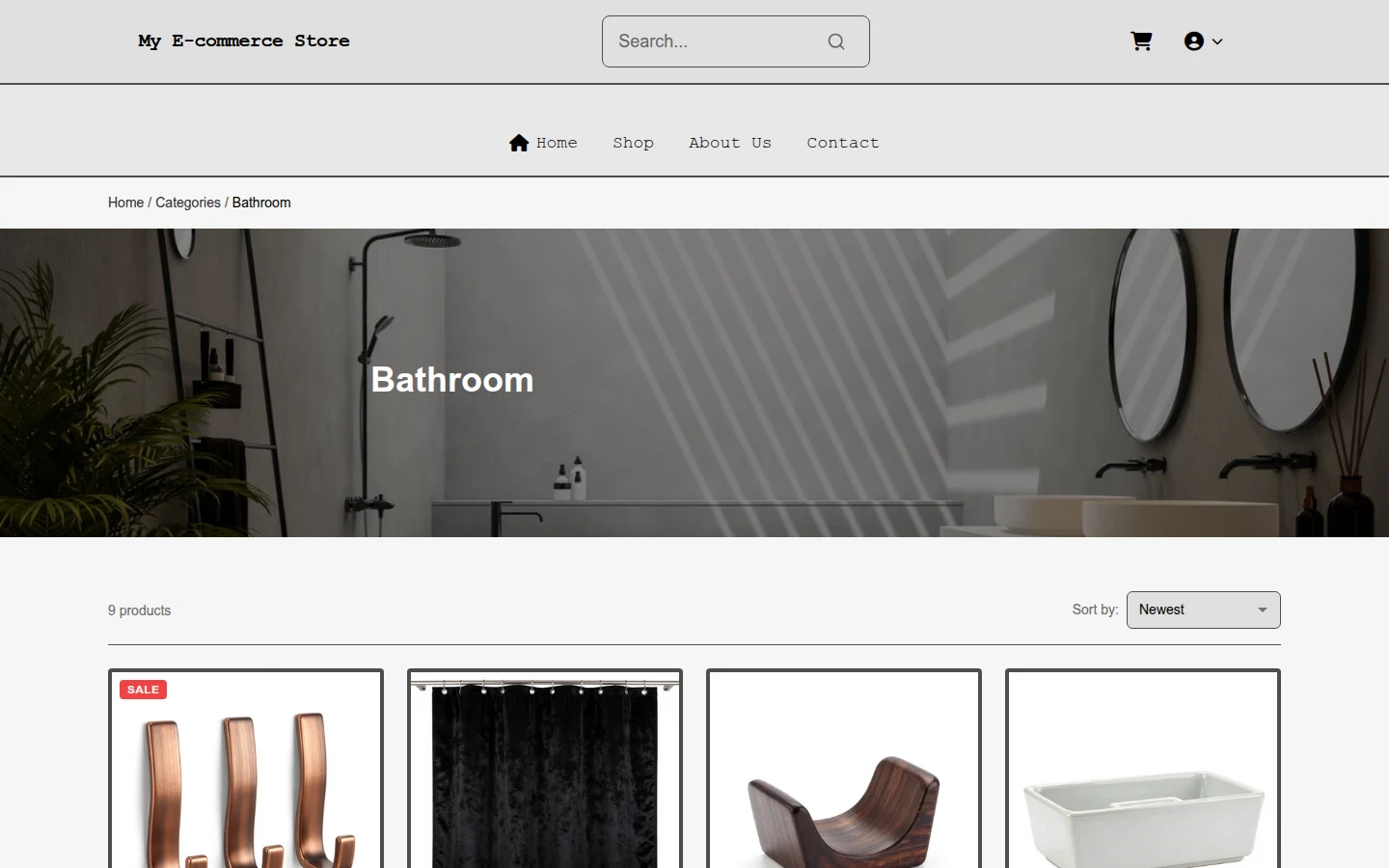Open the Sort by Newest dropdown
Viewport: 1389px width, 868px height.
[x=1204, y=610]
